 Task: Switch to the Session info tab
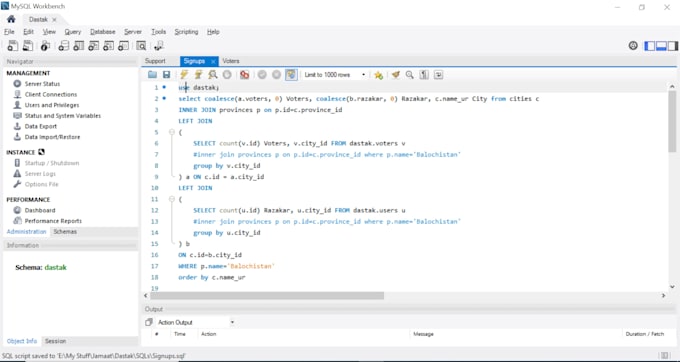point(56,341)
